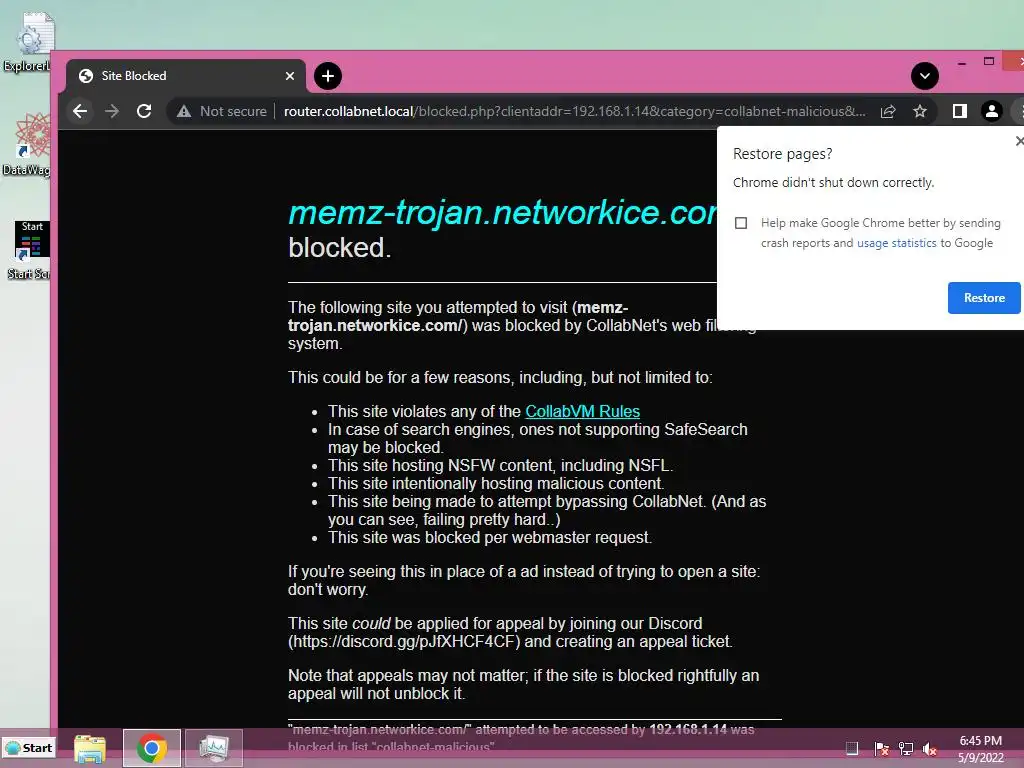Open a new tab with the plus button
The width and height of the screenshot is (1024, 768).
click(328, 76)
